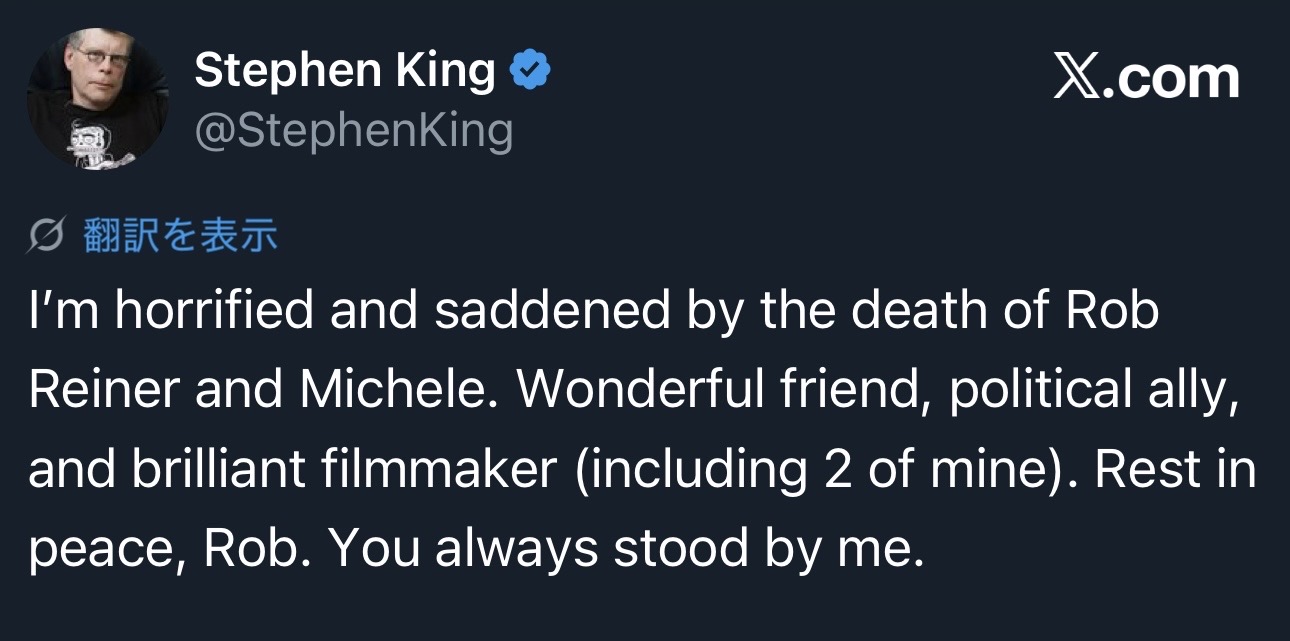
Task: Click "Rest in" ending the third line
Action: [x=1176, y=469]
